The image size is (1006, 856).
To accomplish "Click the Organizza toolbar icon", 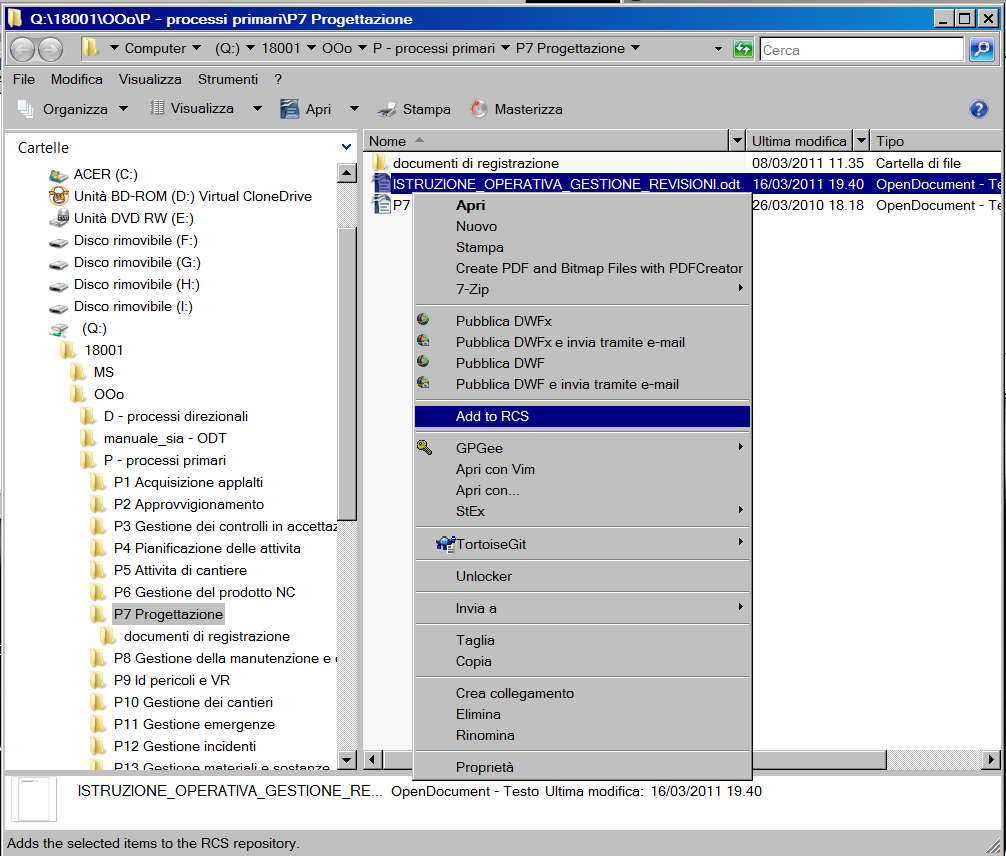I will point(26,109).
